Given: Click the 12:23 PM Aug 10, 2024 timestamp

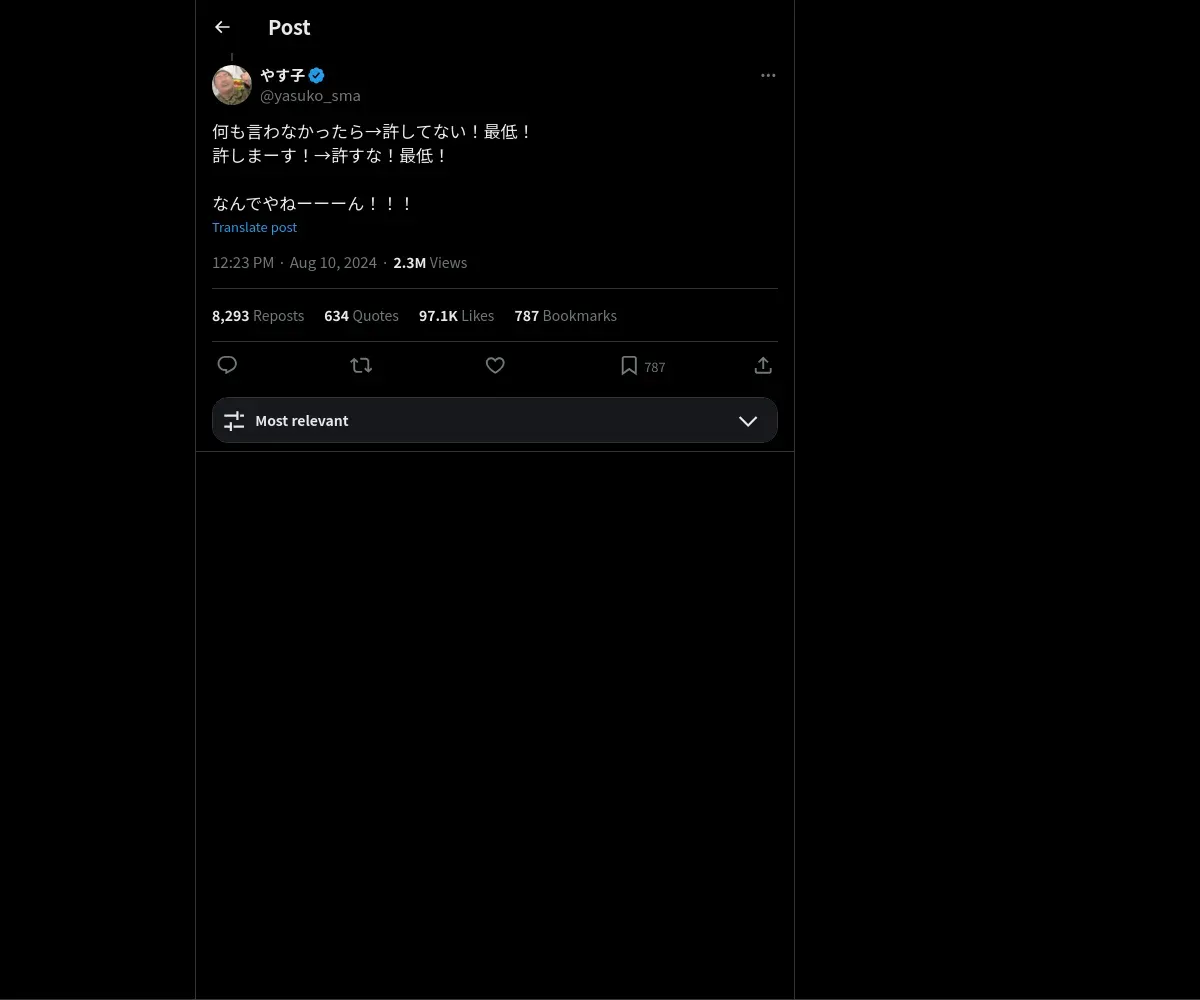Looking at the screenshot, I should click(294, 263).
